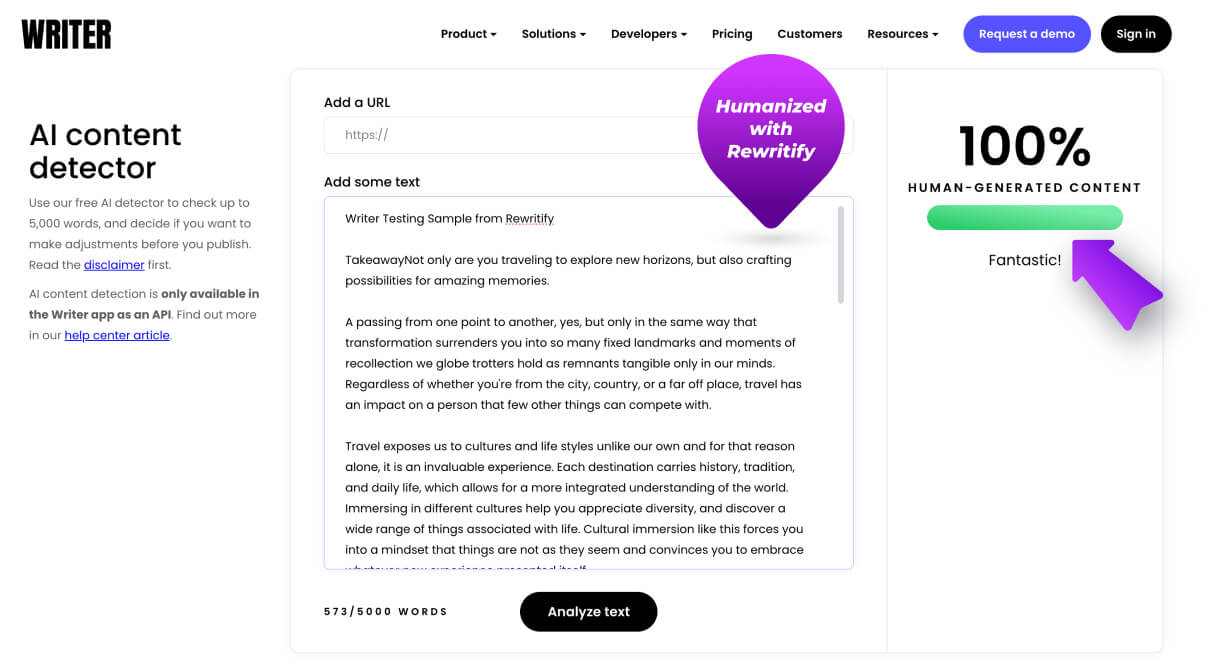This screenshot has width=1211, height=672.
Task: Select the Pricing menu item
Action: click(x=731, y=33)
